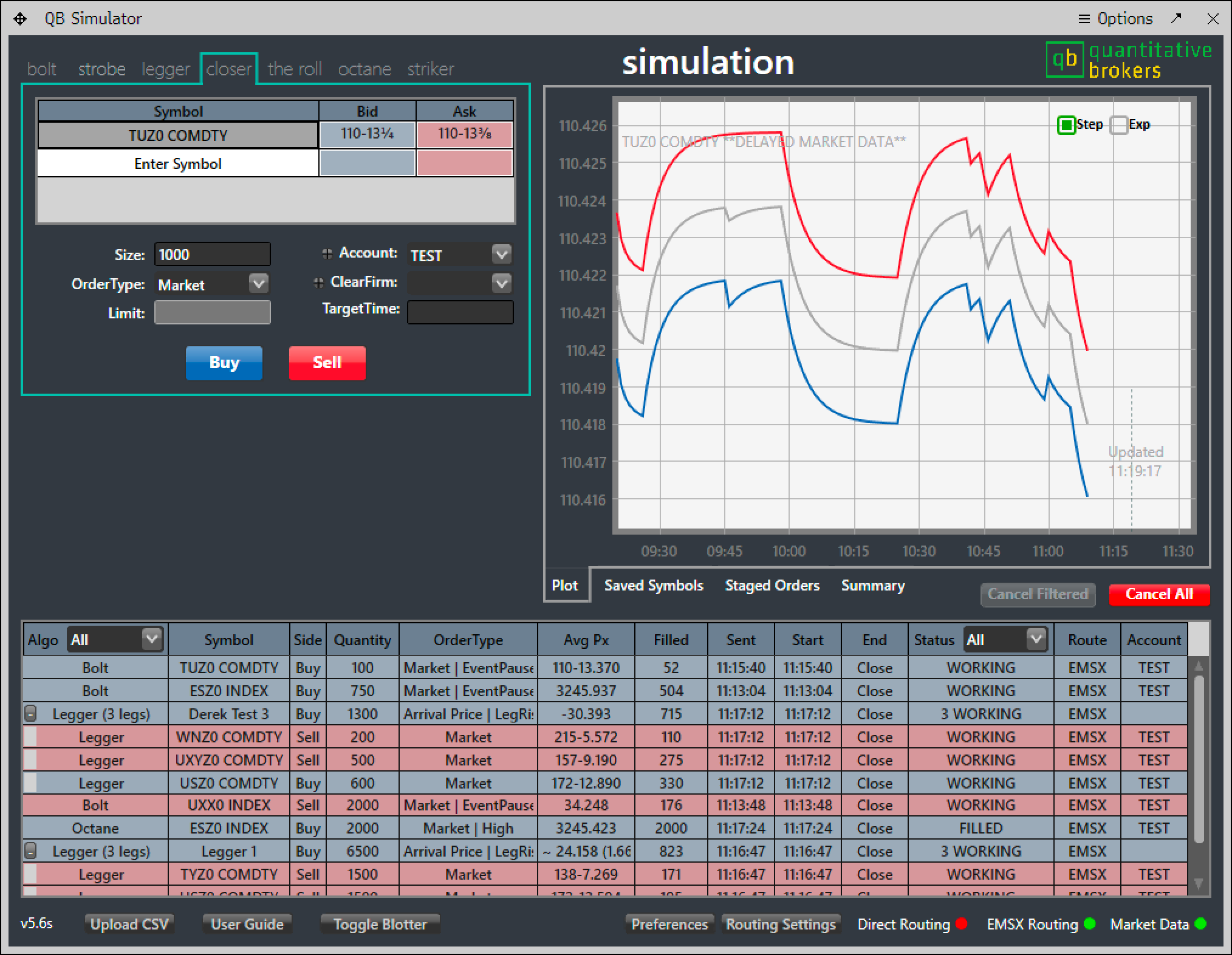Click the crosshair move icon beside QB Simulator
Image resolution: width=1232 pixels, height=955 pixels.
coord(20,19)
